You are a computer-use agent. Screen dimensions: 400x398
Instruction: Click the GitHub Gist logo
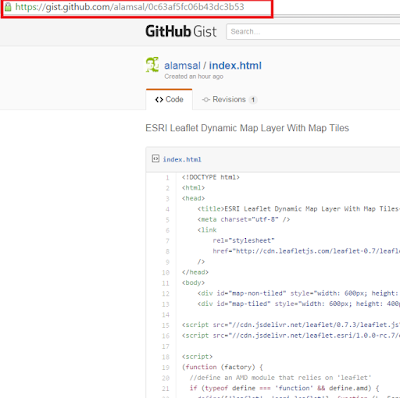click(181, 31)
